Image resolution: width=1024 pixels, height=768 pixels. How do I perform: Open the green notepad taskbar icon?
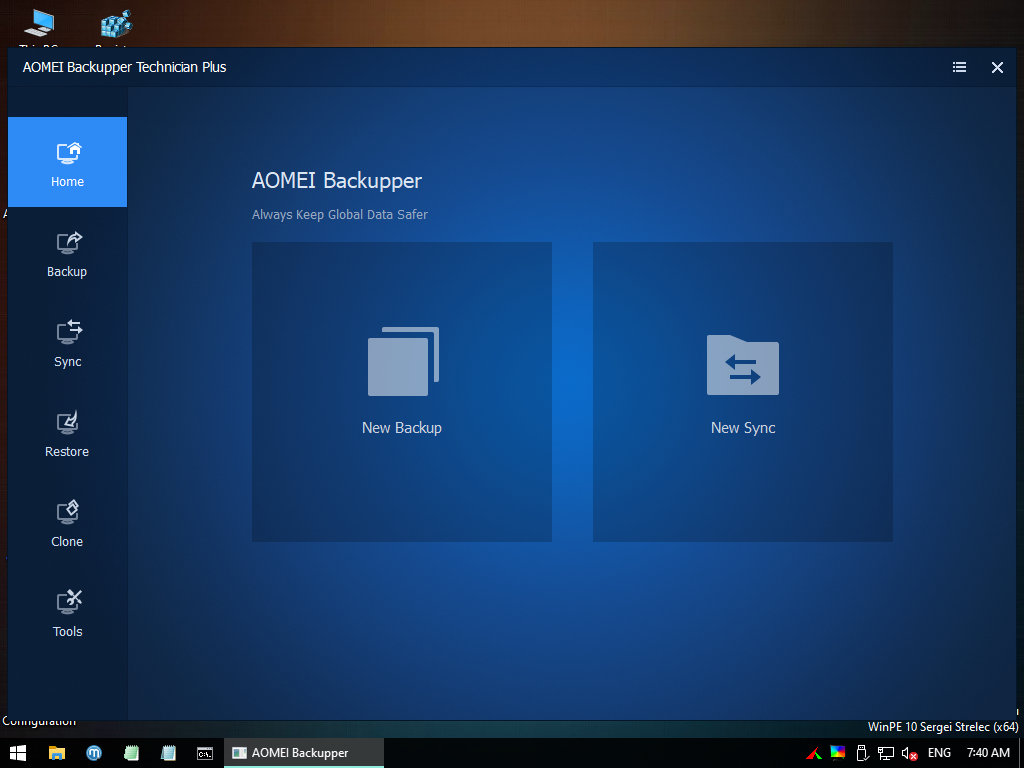131,753
